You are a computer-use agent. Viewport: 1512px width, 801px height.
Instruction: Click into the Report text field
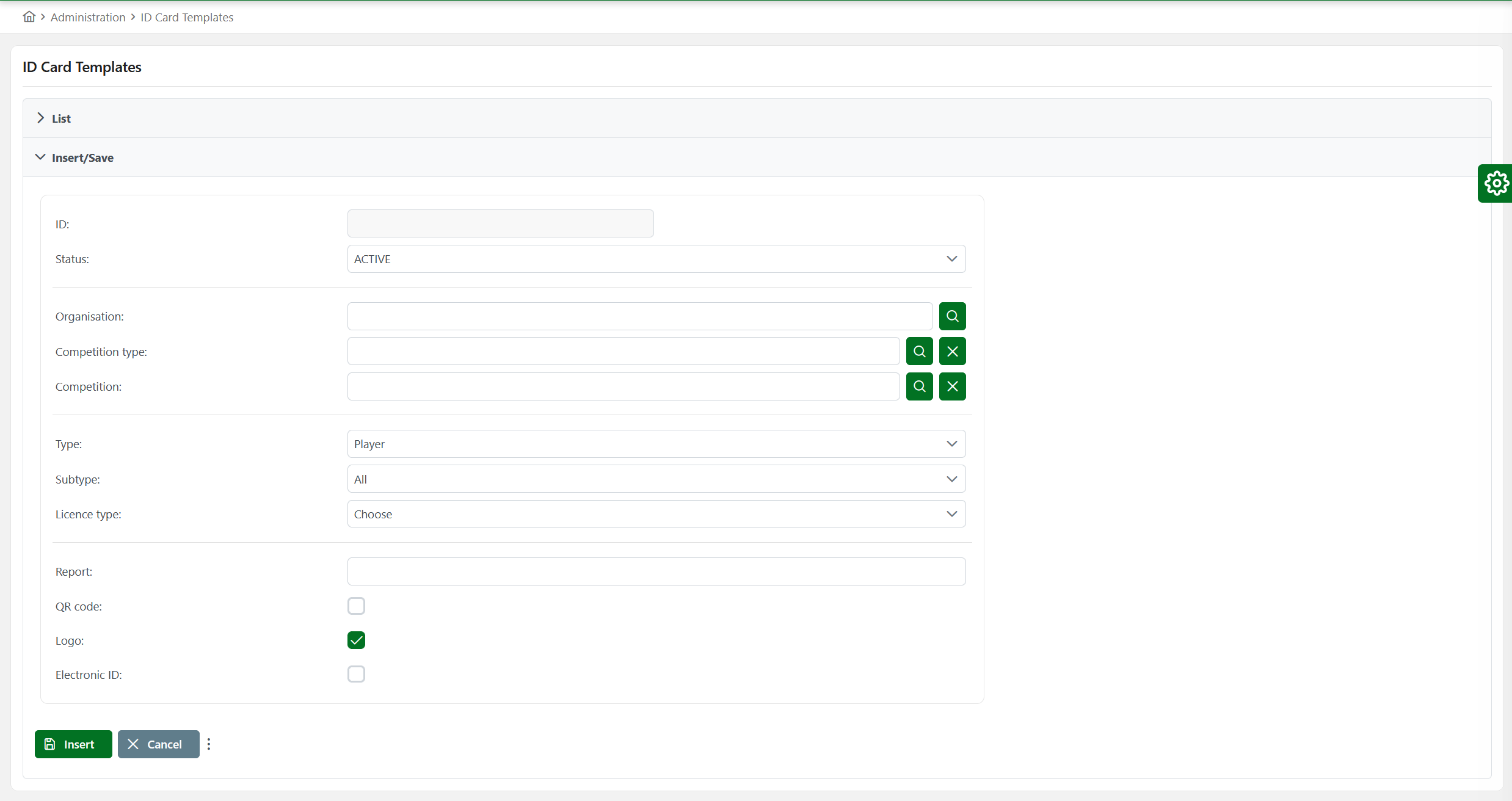pyautogui.click(x=656, y=571)
